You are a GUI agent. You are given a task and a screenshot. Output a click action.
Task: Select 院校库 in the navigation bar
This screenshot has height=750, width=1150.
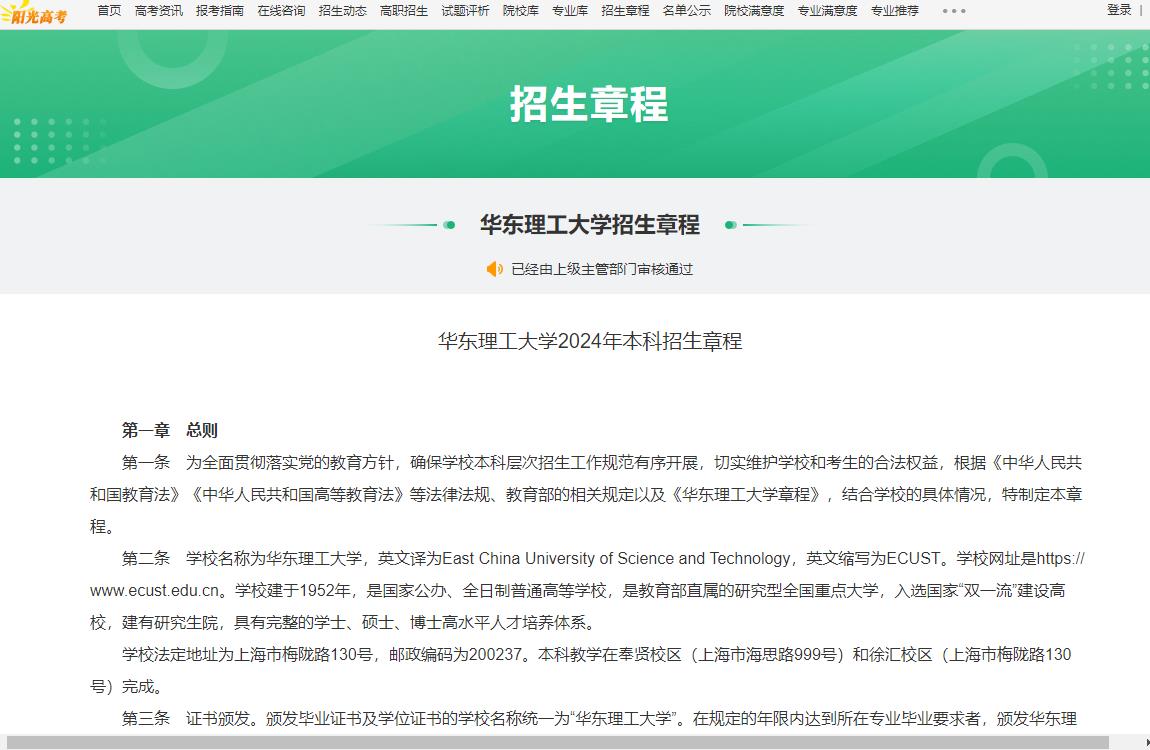521,11
